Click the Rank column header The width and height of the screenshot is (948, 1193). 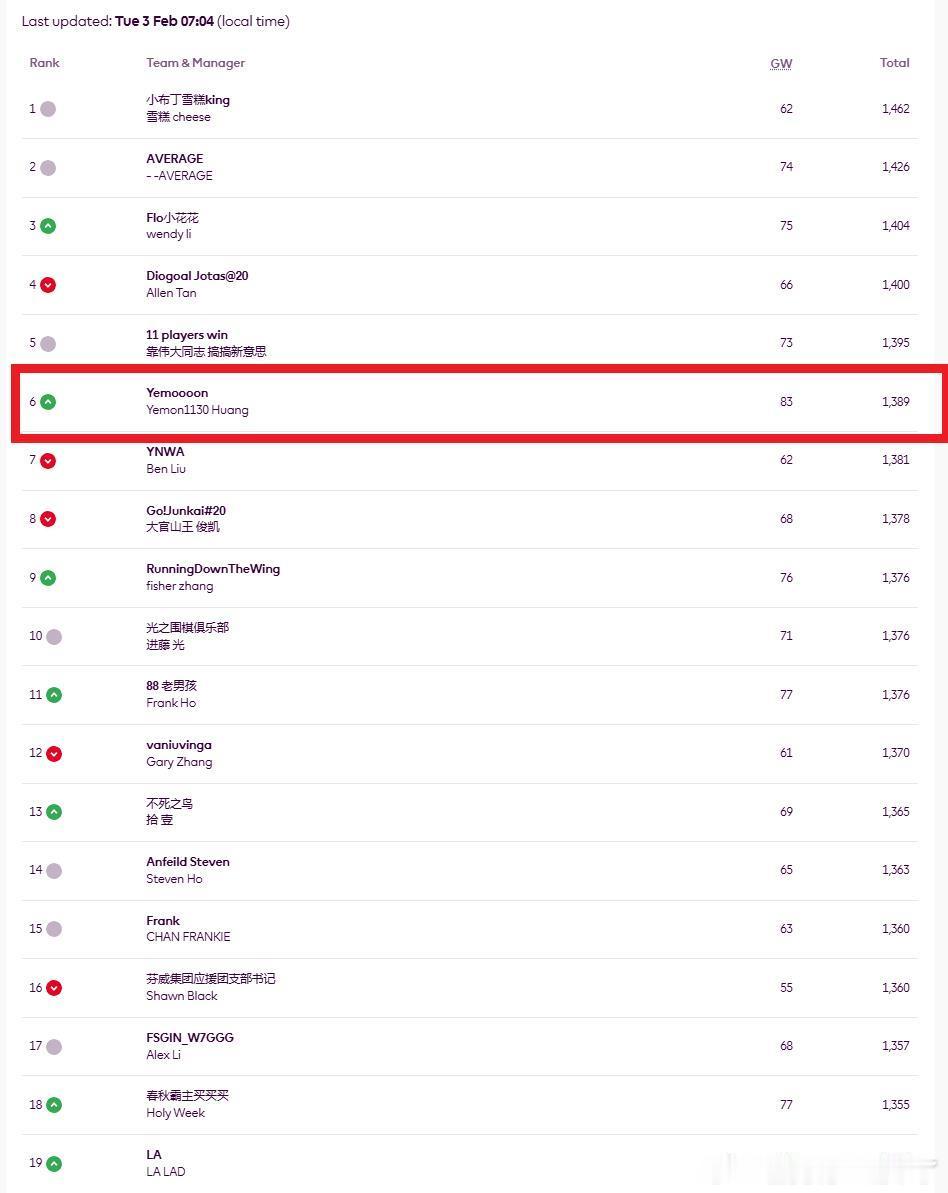44,62
